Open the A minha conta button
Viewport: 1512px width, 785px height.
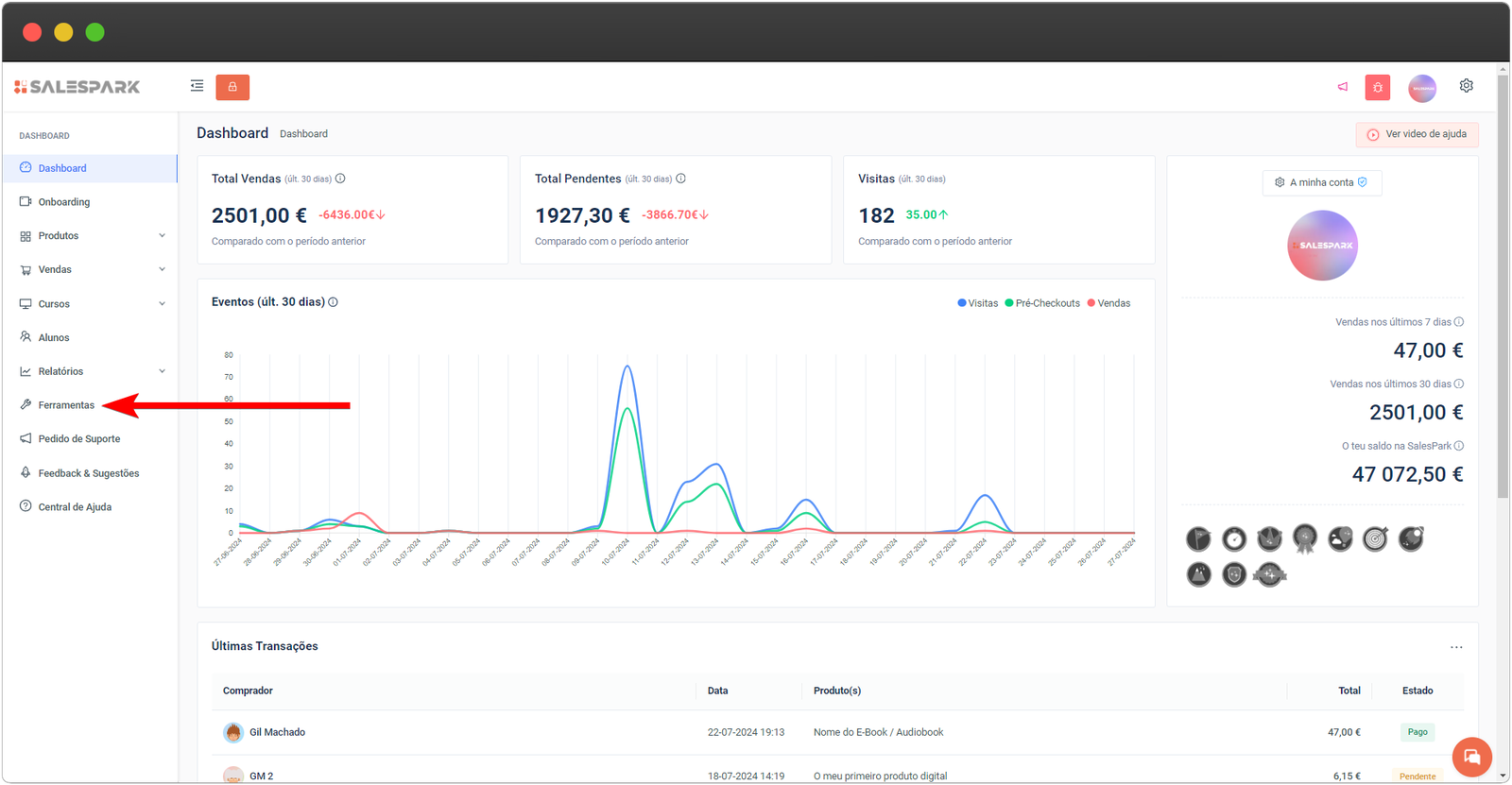point(1321,182)
